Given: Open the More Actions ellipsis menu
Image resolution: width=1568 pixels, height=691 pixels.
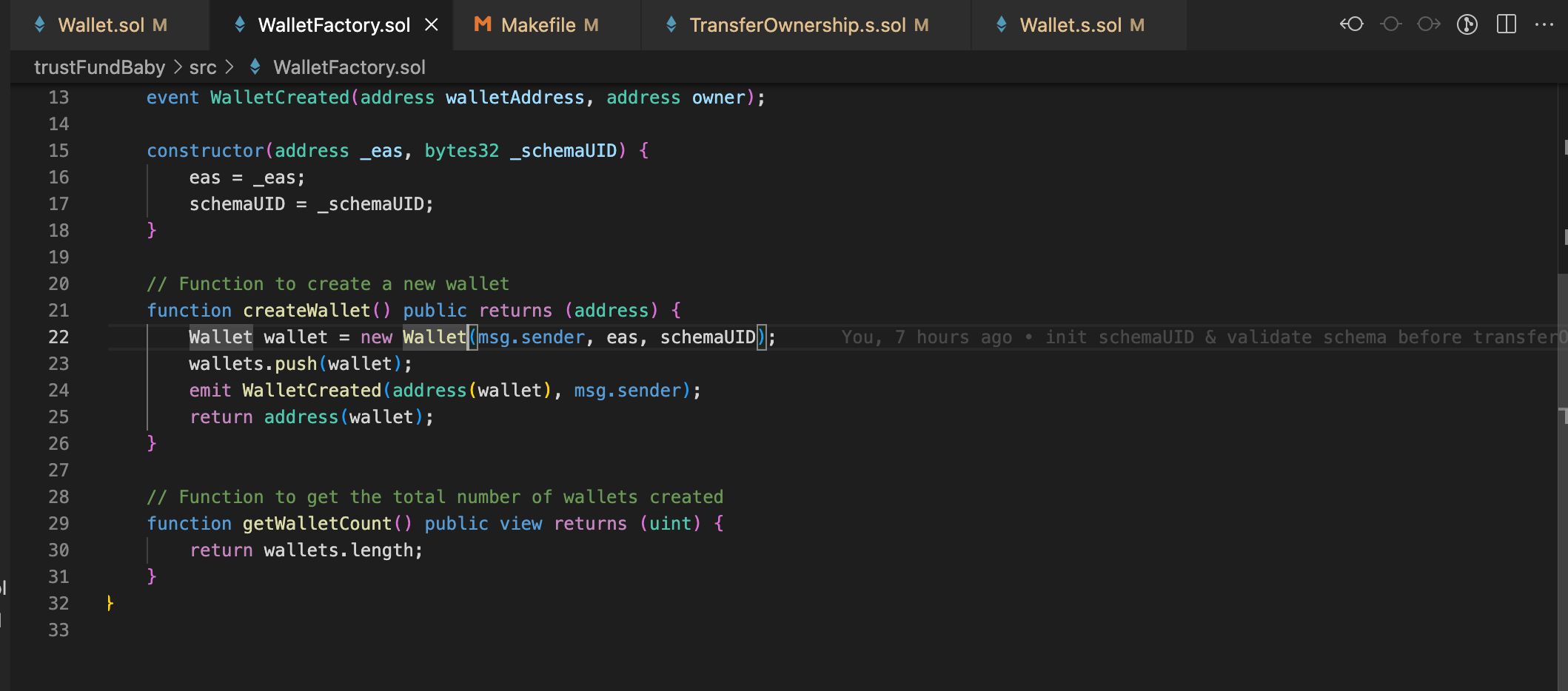Looking at the screenshot, I should [x=1544, y=24].
